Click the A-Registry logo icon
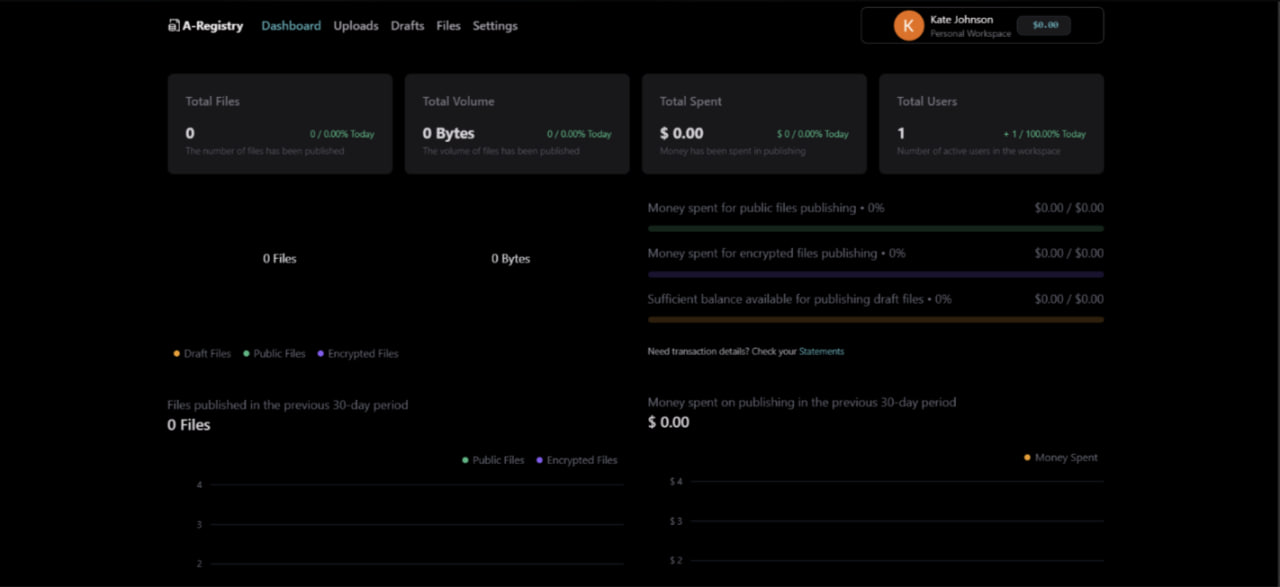The width and height of the screenshot is (1280, 587). pyautogui.click(x=173, y=26)
